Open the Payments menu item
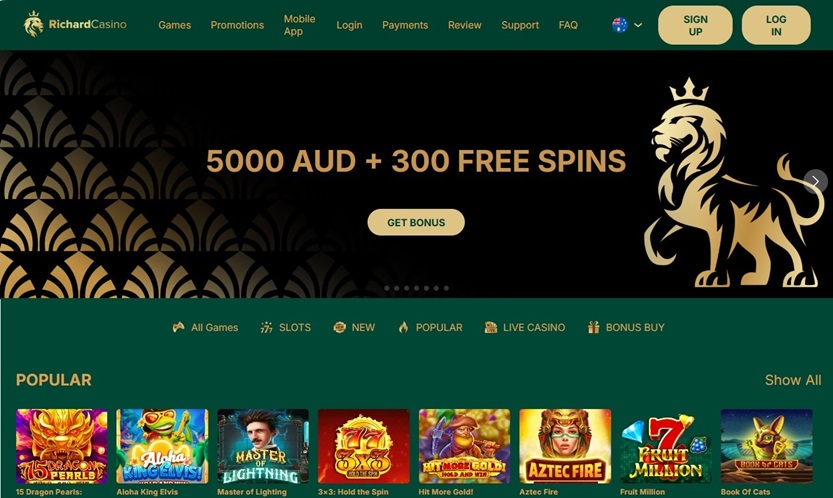 pyautogui.click(x=405, y=25)
